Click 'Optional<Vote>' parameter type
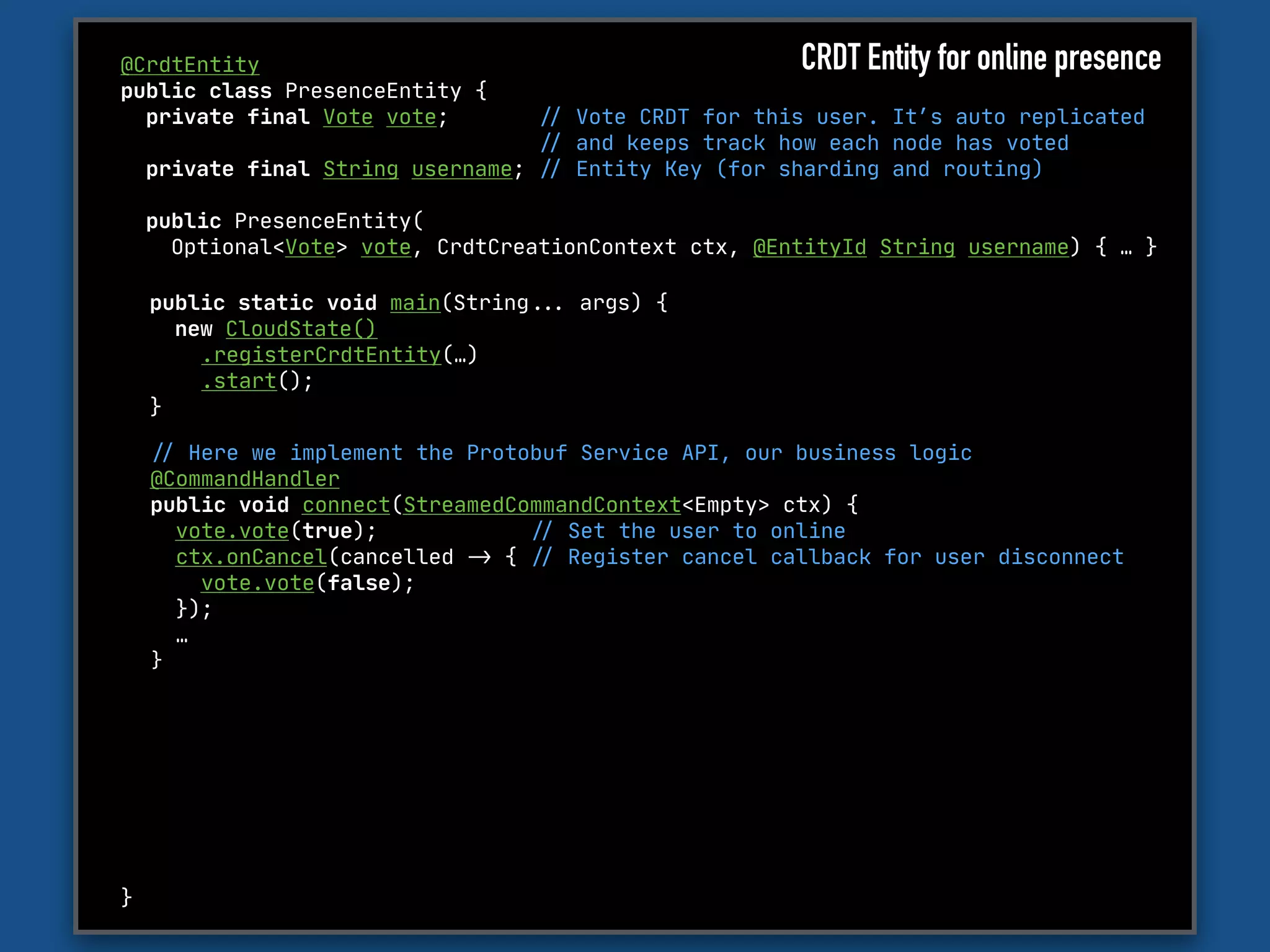1270x952 pixels. point(259,247)
